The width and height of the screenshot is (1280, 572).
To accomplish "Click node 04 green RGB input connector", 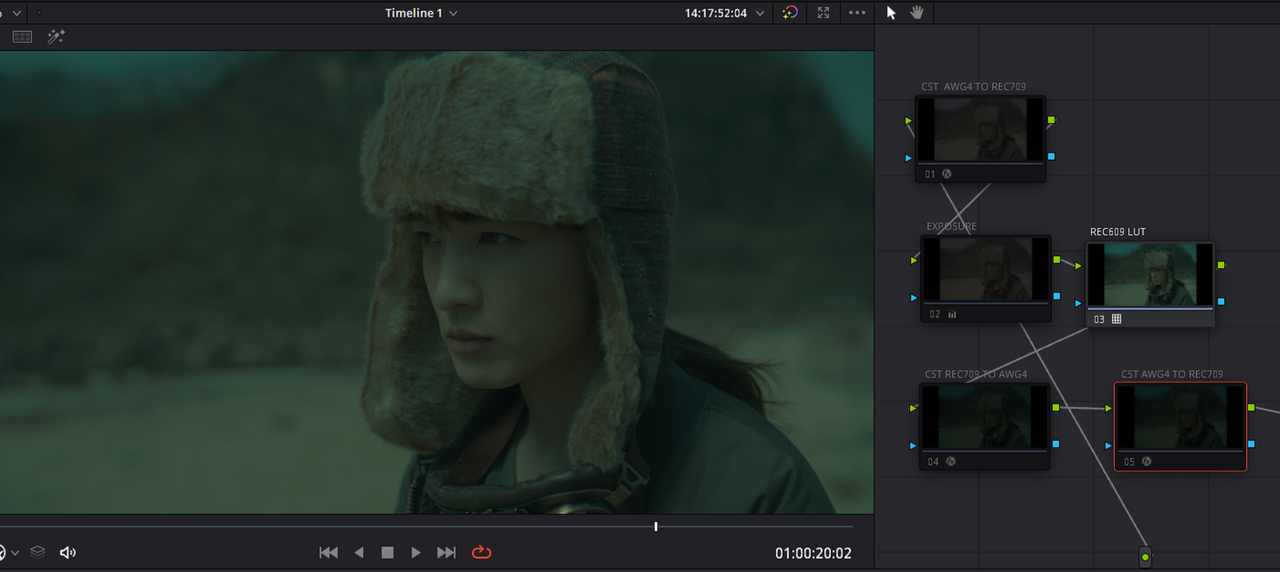I will 913,408.
